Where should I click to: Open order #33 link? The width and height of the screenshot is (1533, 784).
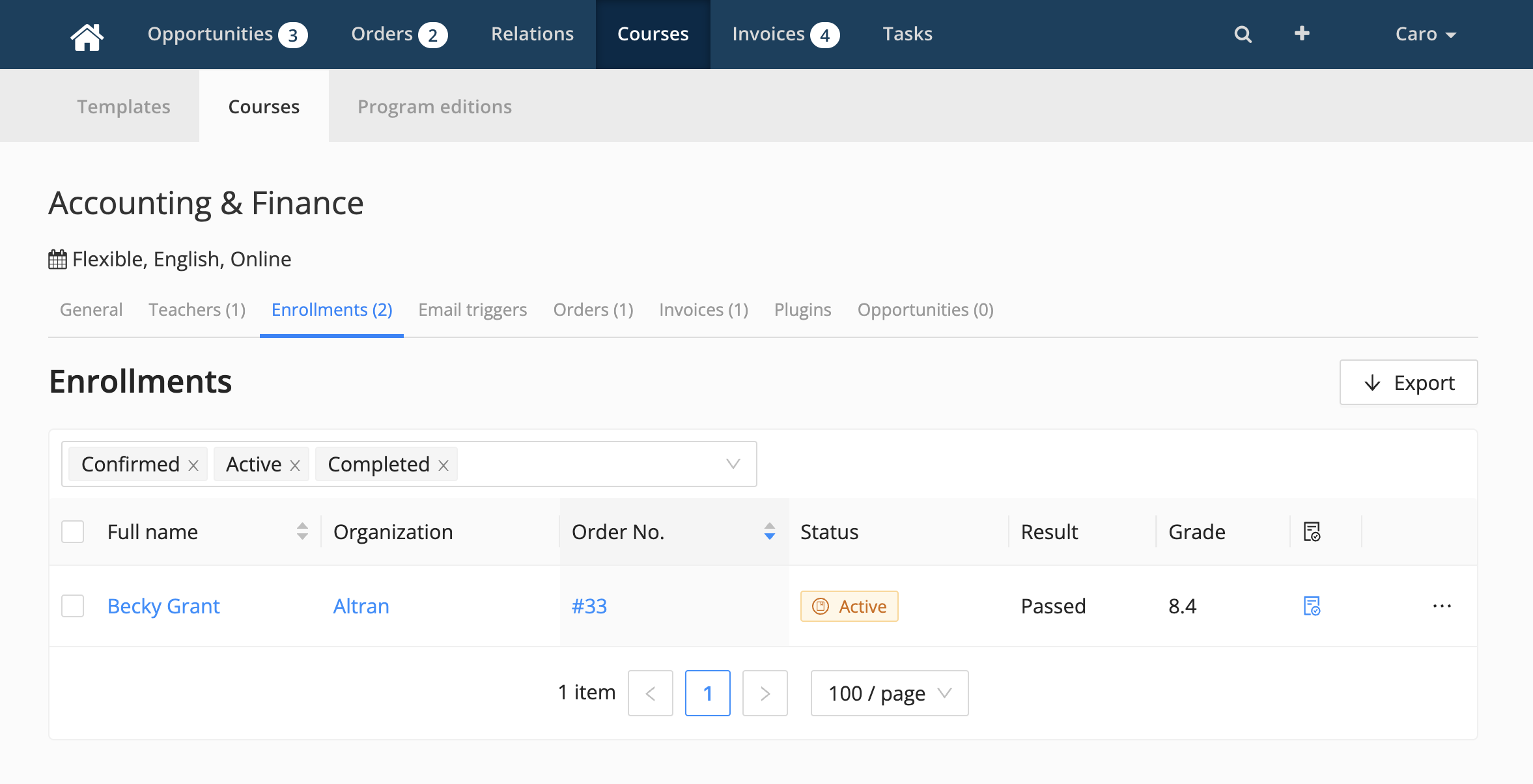589,606
